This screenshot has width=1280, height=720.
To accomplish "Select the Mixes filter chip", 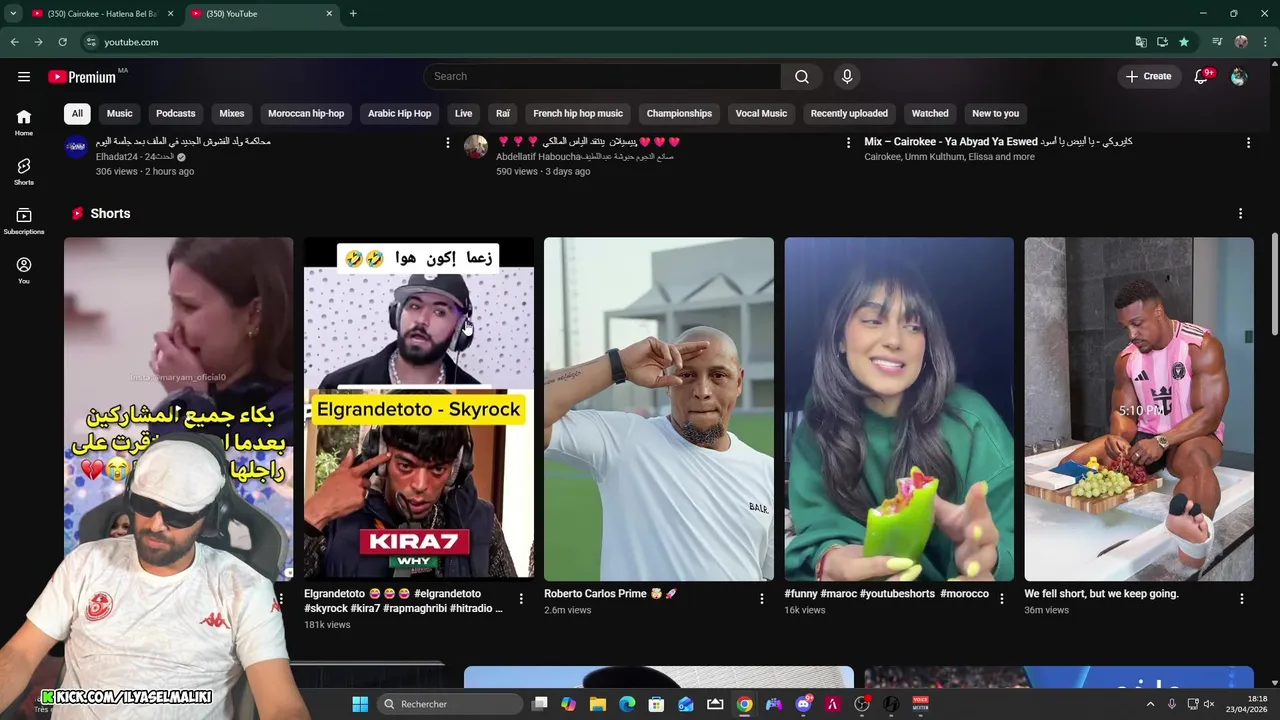I will coord(232,113).
